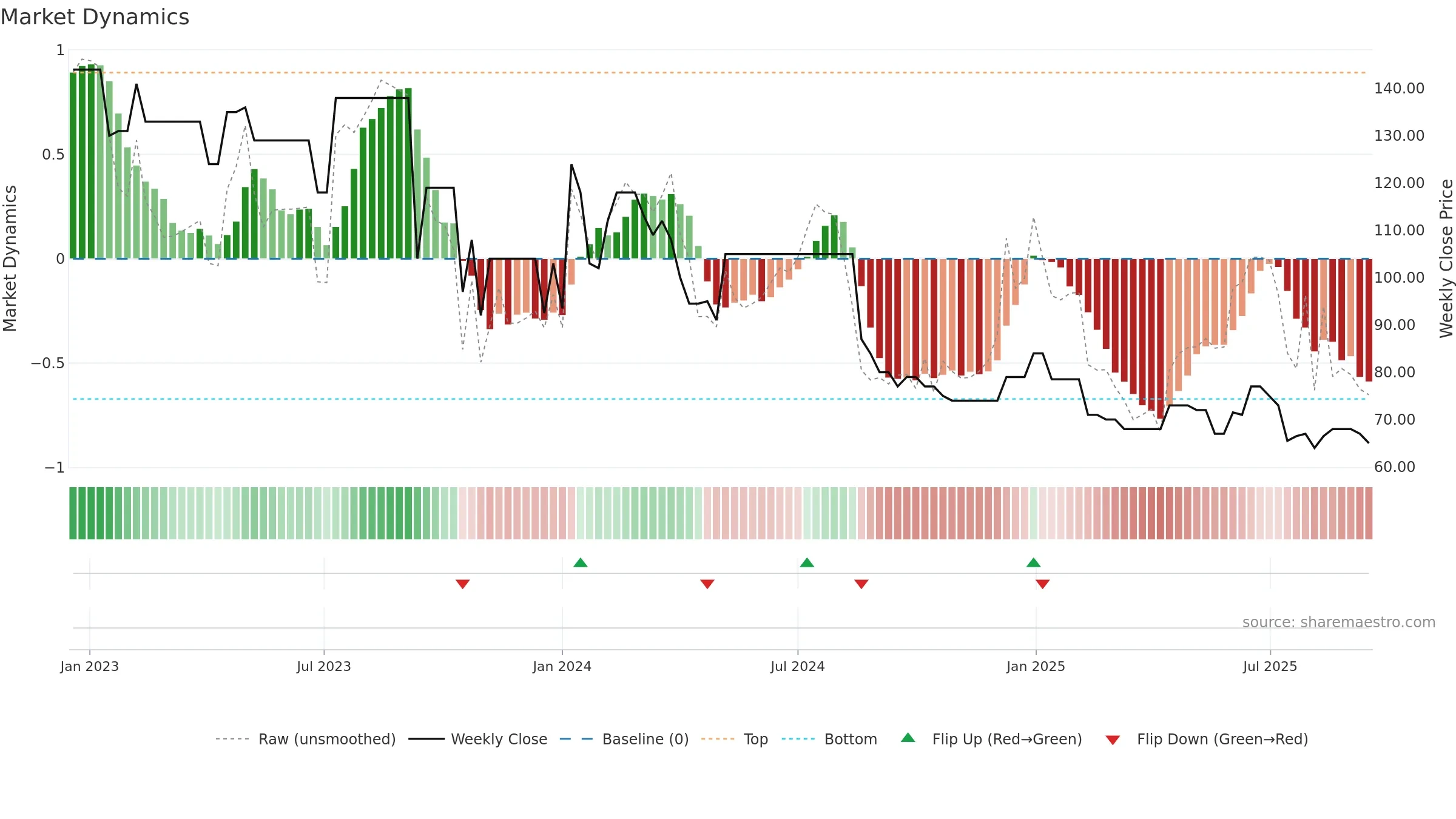Click the red Flip Down legend triangle icon
Image resolution: width=1456 pixels, height=819 pixels.
(x=1113, y=740)
